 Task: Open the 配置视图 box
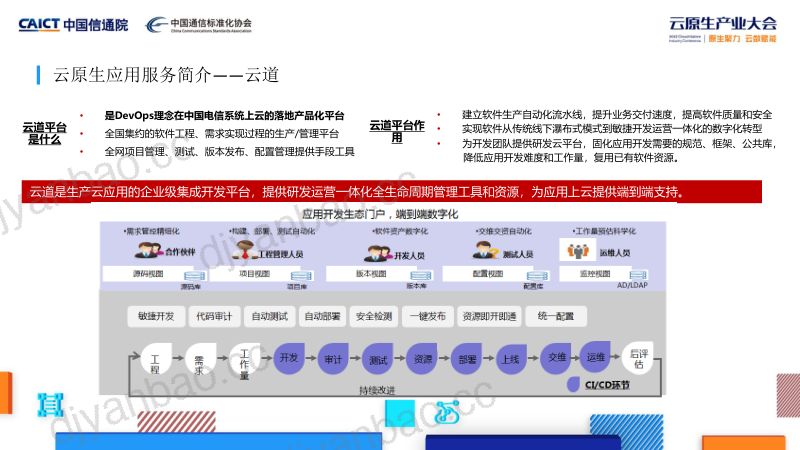[x=488, y=273]
